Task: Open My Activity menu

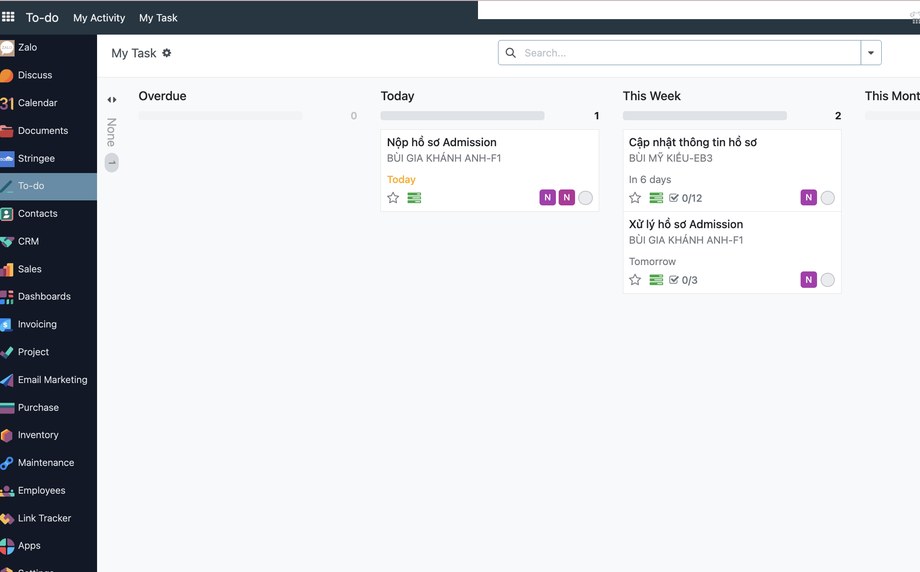Action: pos(99,18)
